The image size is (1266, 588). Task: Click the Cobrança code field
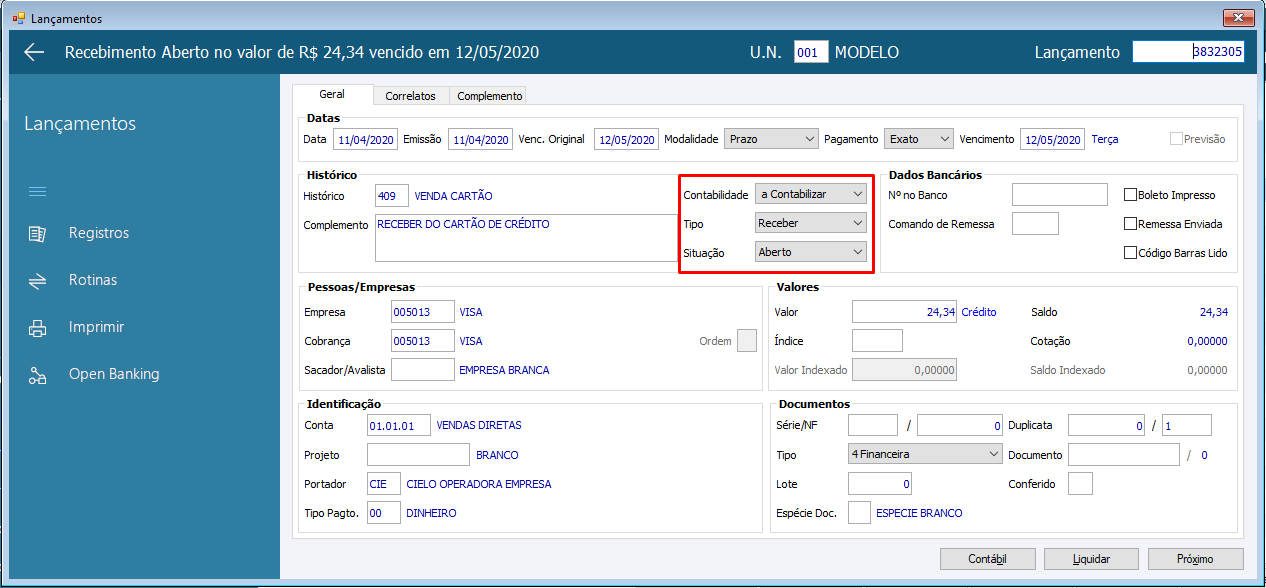(x=422, y=341)
